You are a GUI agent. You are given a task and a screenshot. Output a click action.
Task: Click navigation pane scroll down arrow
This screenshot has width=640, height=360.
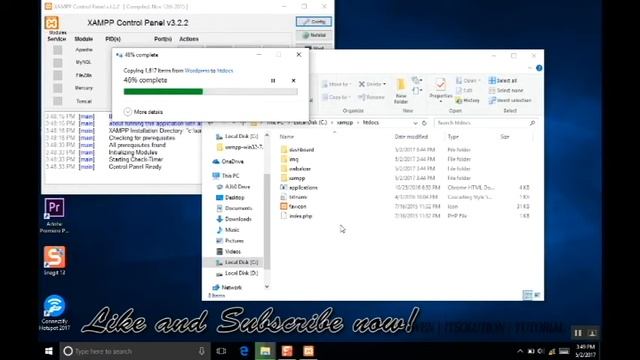point(267,287)
